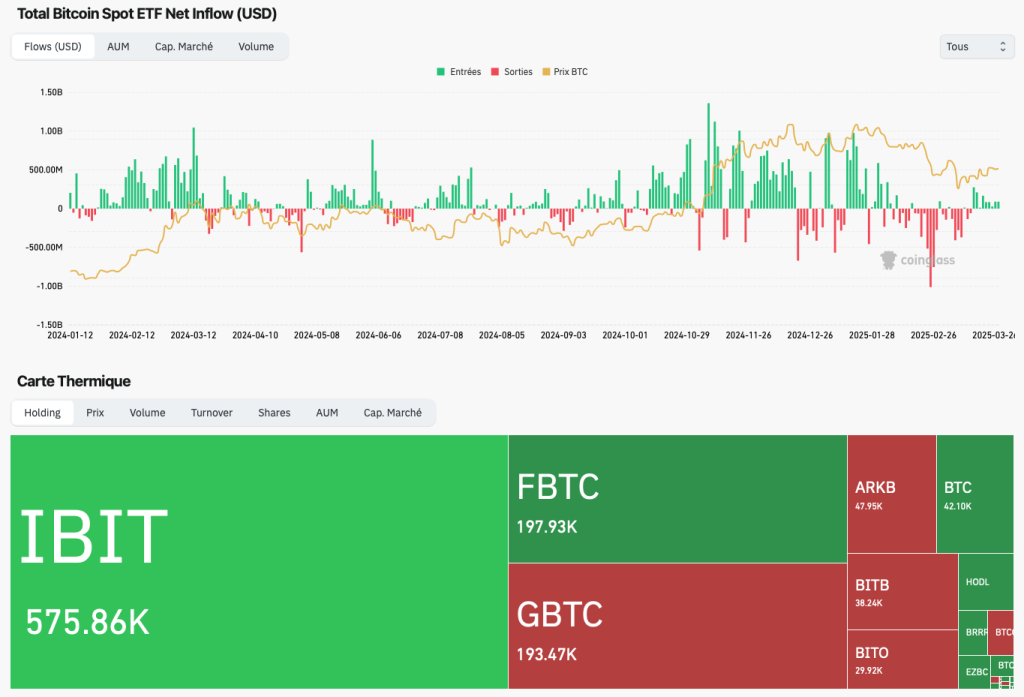Toggle the yellow Prix BTC legend swatch
1024x697 pixels.
pos(546,72)
